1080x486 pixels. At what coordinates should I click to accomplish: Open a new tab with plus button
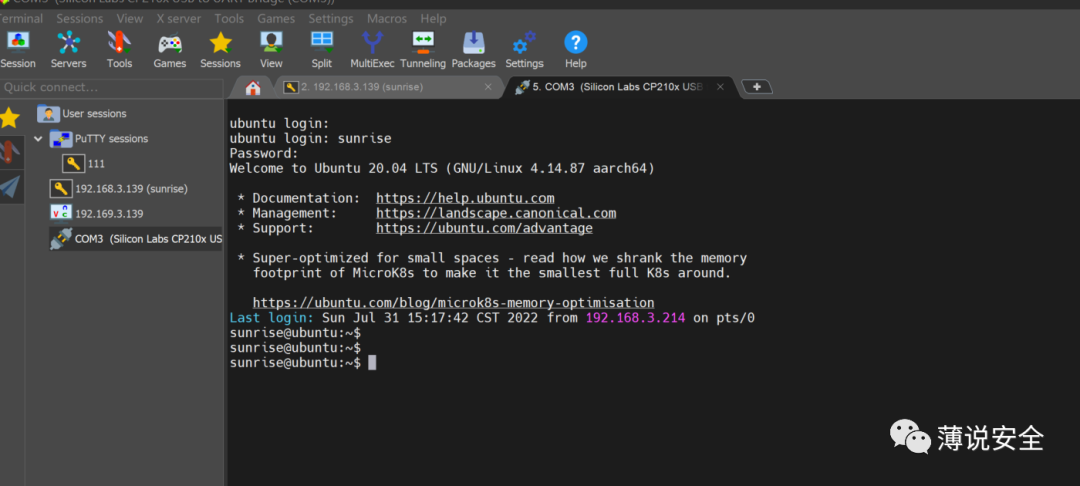pyautogui.click(x=757, y=87)
